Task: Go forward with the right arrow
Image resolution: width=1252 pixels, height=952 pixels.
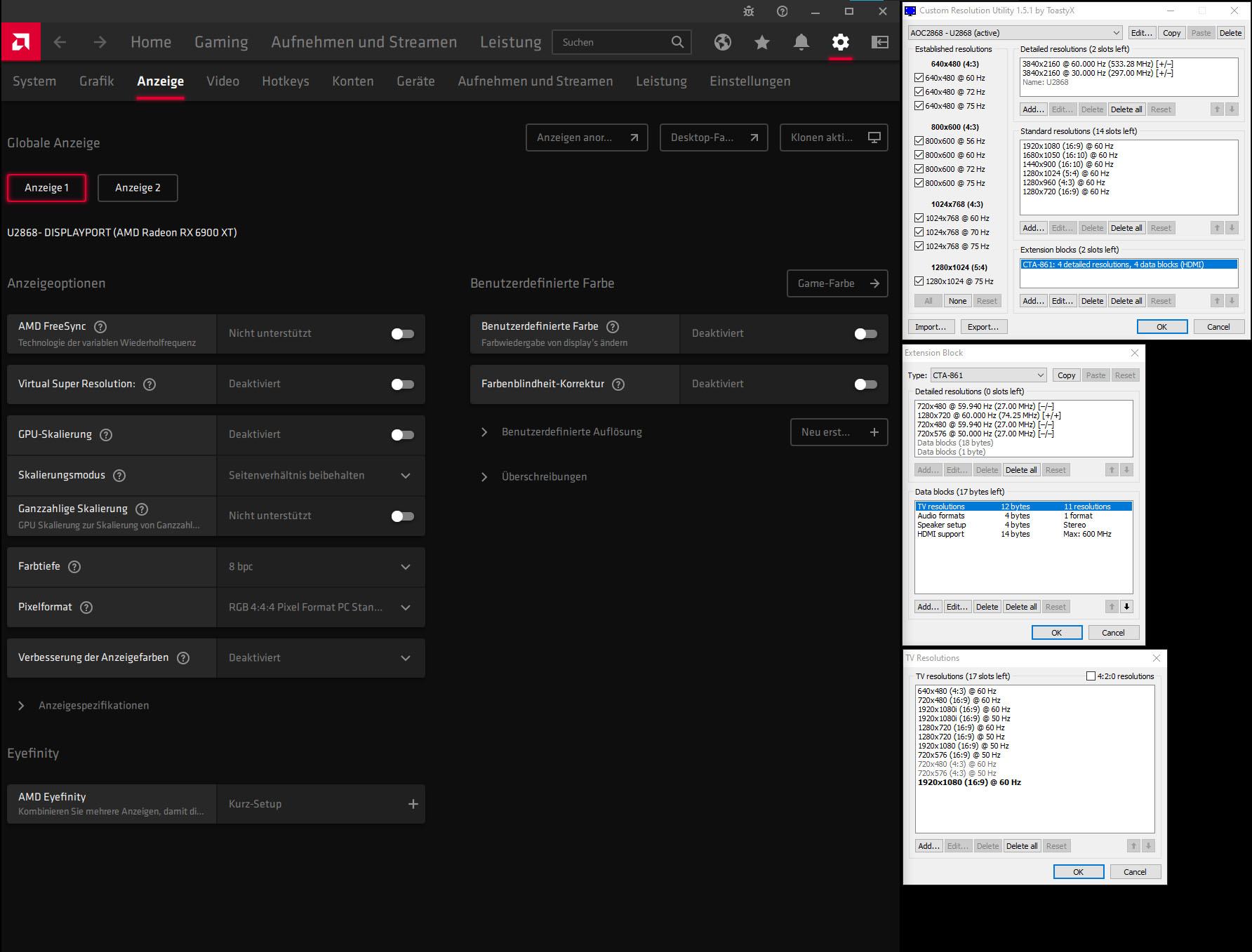Action: tap(100, 42)
